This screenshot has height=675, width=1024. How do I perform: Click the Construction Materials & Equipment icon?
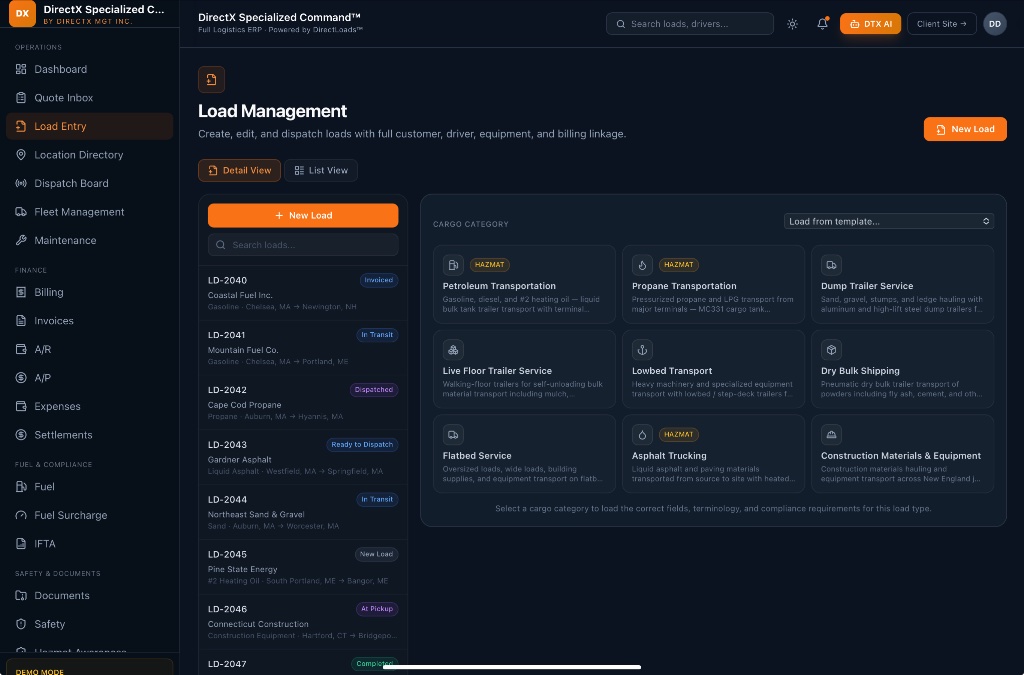(831, 435)
